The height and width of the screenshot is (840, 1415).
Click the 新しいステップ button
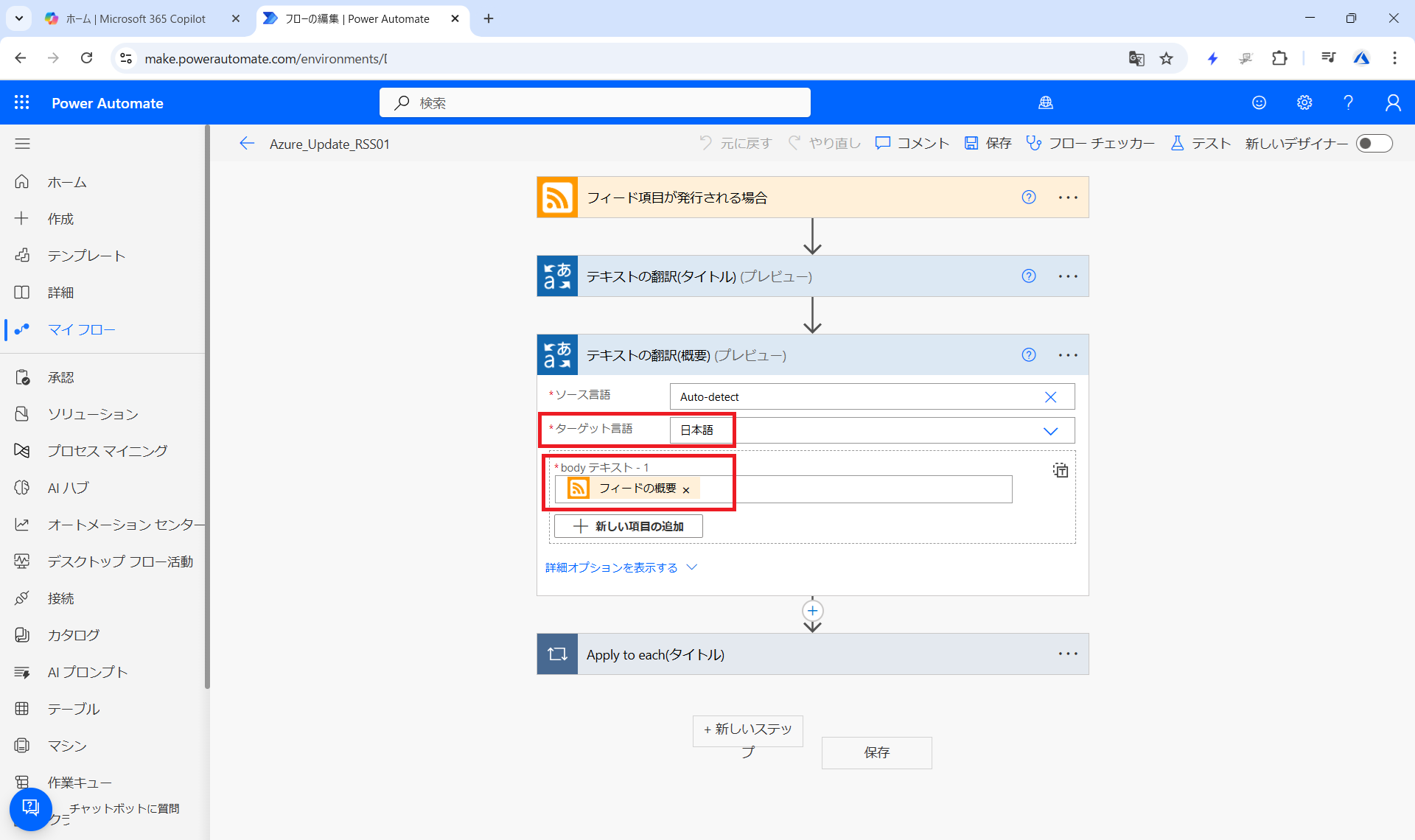click(x=747, y=731)
